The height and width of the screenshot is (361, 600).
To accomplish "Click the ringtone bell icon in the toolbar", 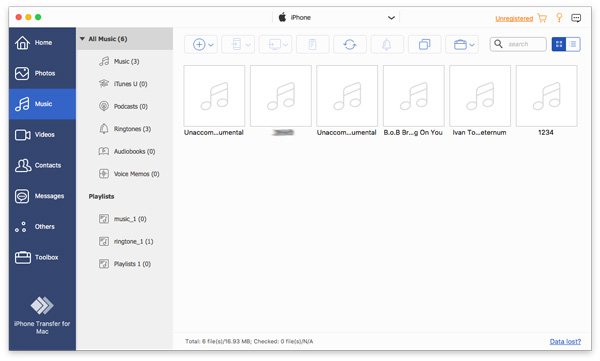I will [387, 44].
